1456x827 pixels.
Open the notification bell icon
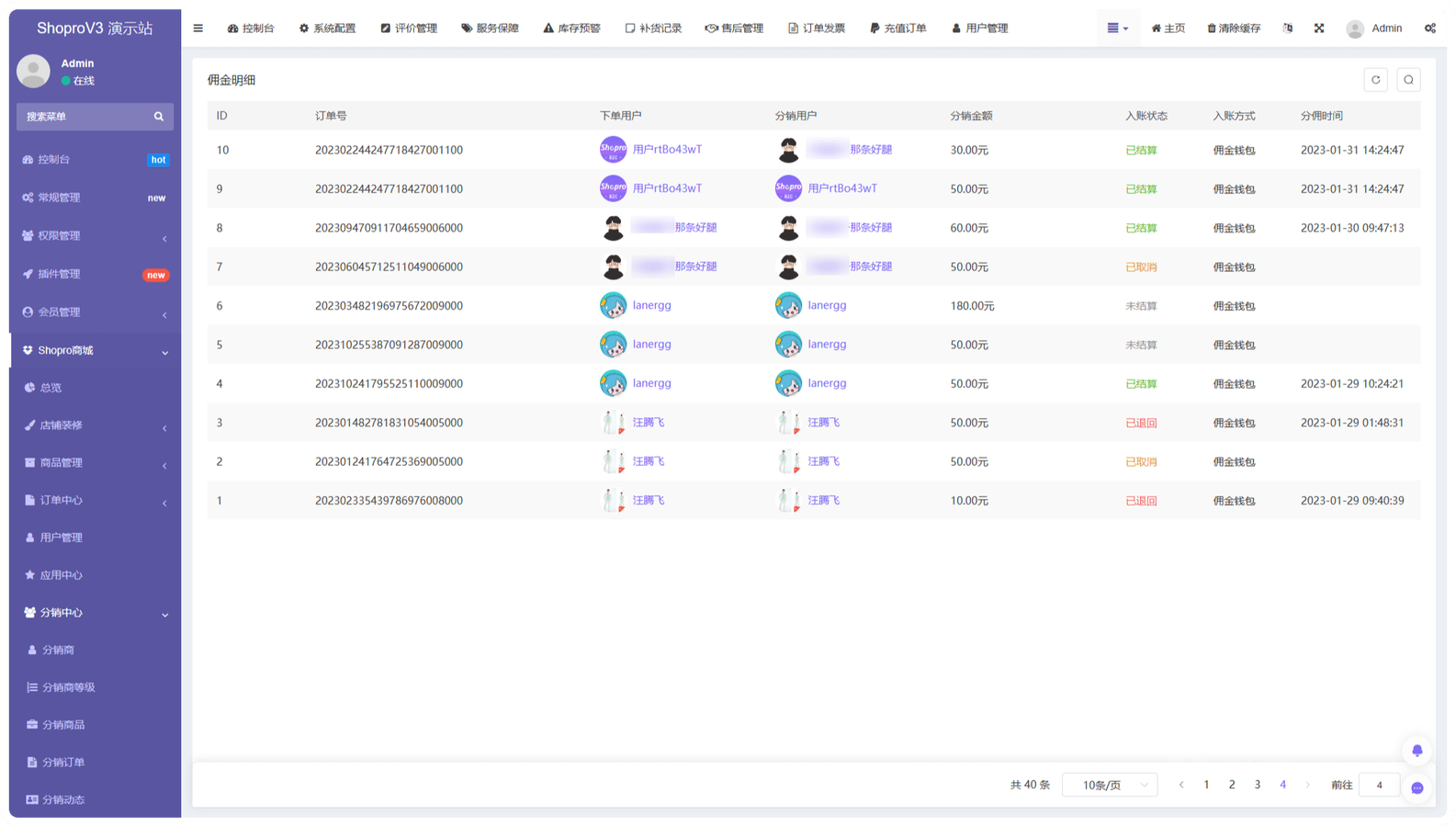(x=1416, y=751)
